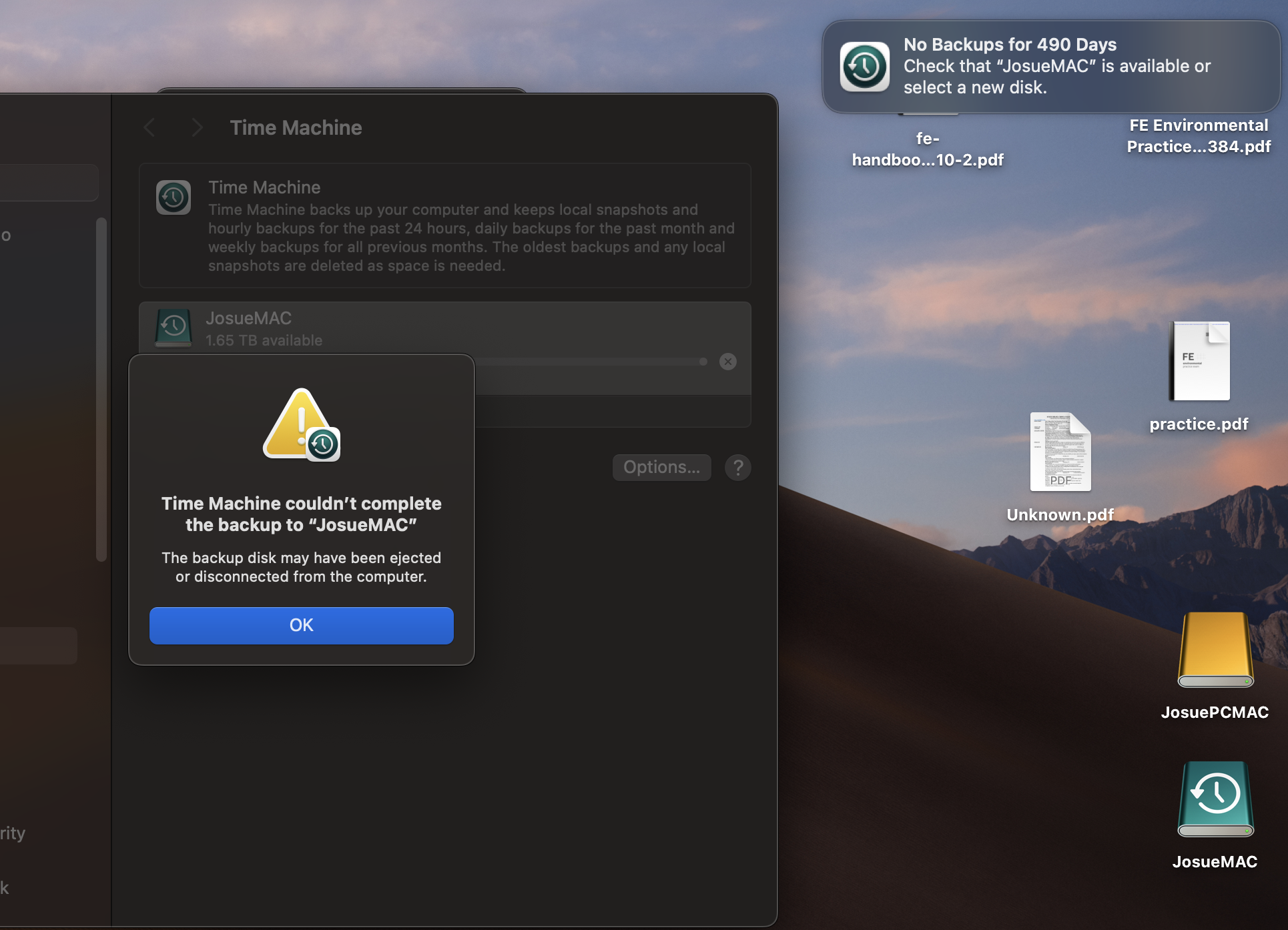1288x930 pixels.
Task: Click the help question mark button
Action: 737,468
